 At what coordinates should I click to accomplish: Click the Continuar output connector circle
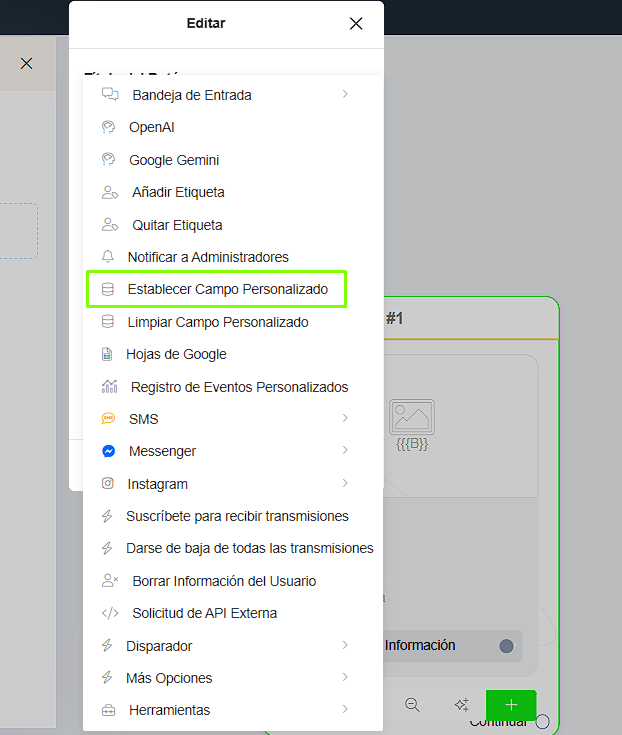click(542, 721)
